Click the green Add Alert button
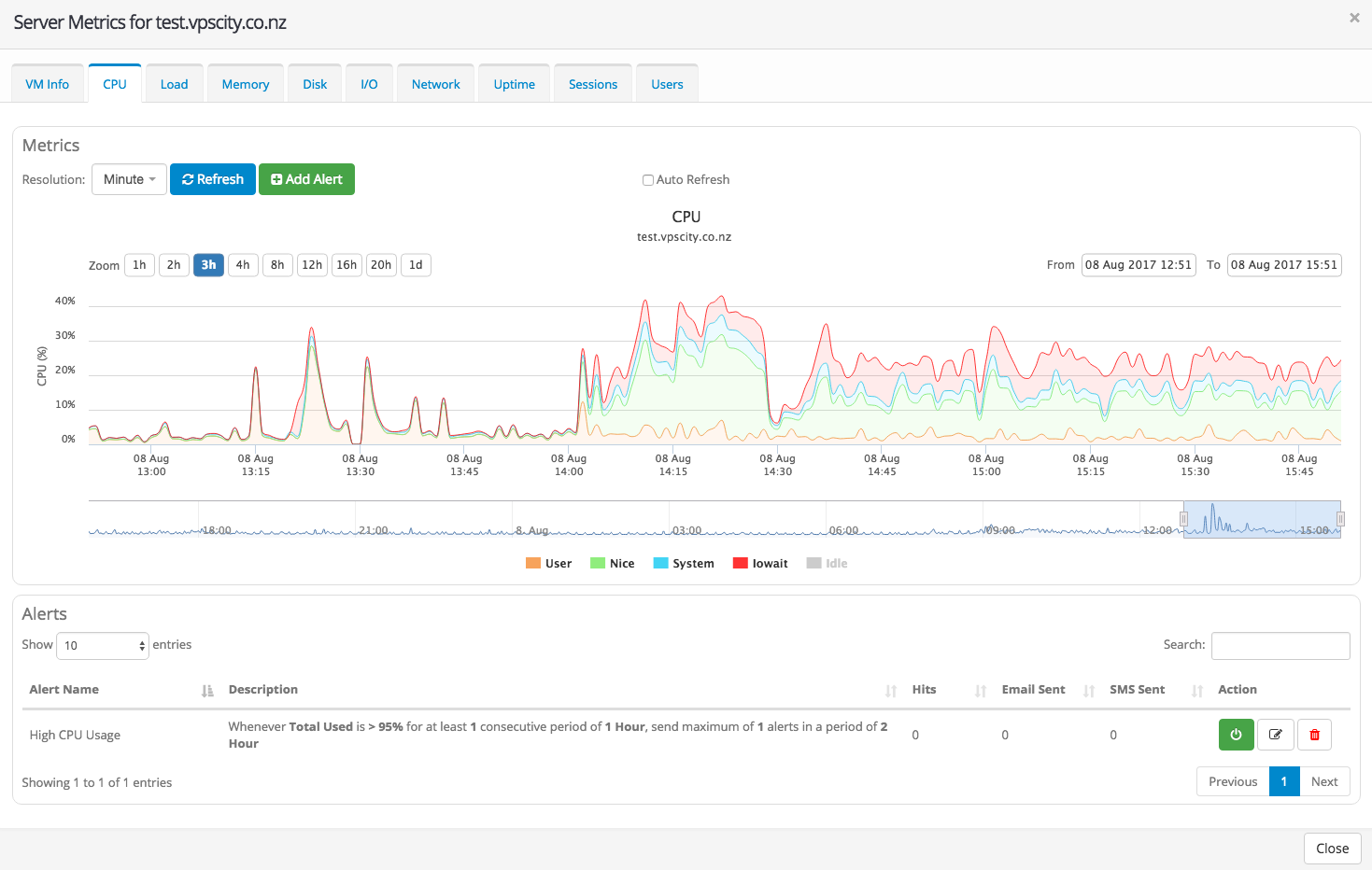The width and height of the screenshot is (1372, 870). pos(306,179)
